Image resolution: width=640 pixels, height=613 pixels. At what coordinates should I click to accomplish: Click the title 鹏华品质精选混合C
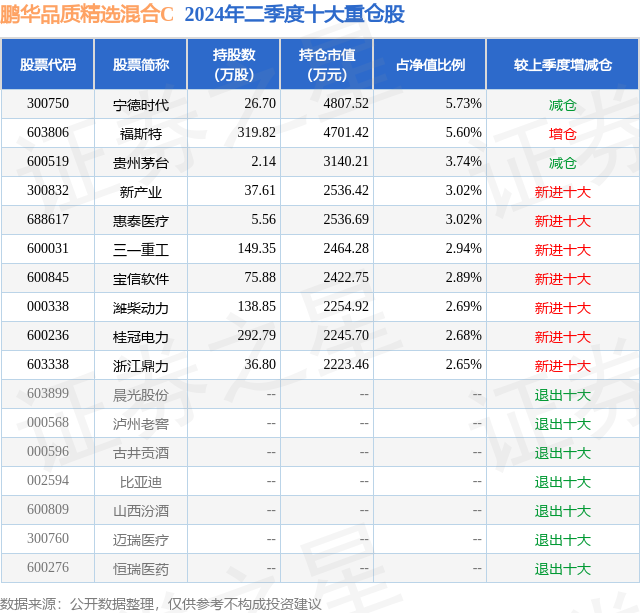tap(87, 14)
